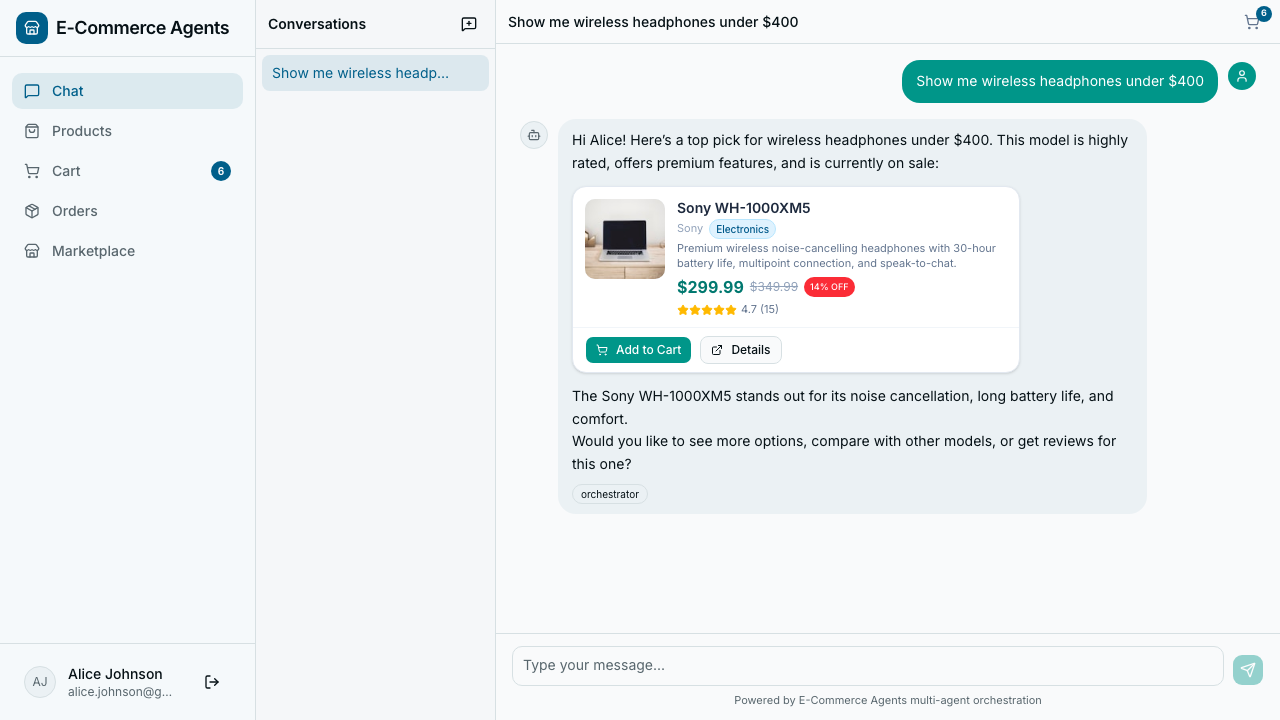Click the bot avatar icon

pos(534,135)
